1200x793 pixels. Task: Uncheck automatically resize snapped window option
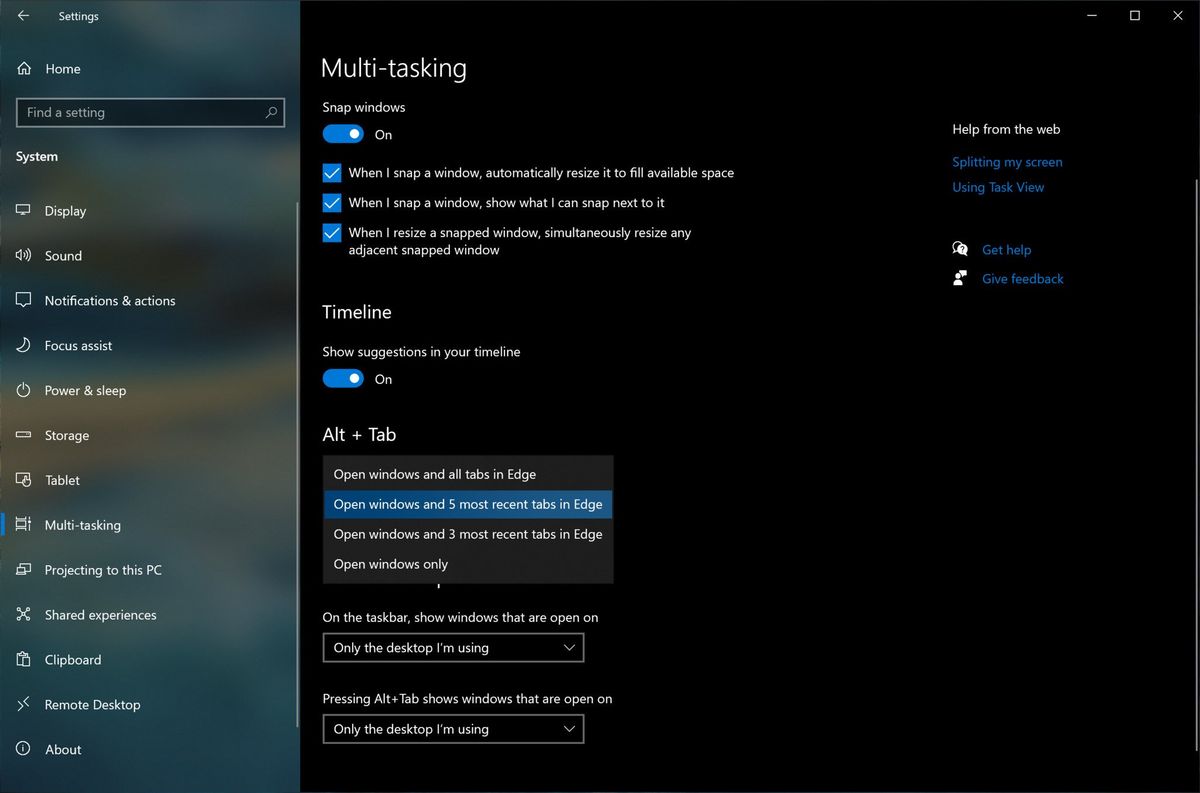click(331, 172)
